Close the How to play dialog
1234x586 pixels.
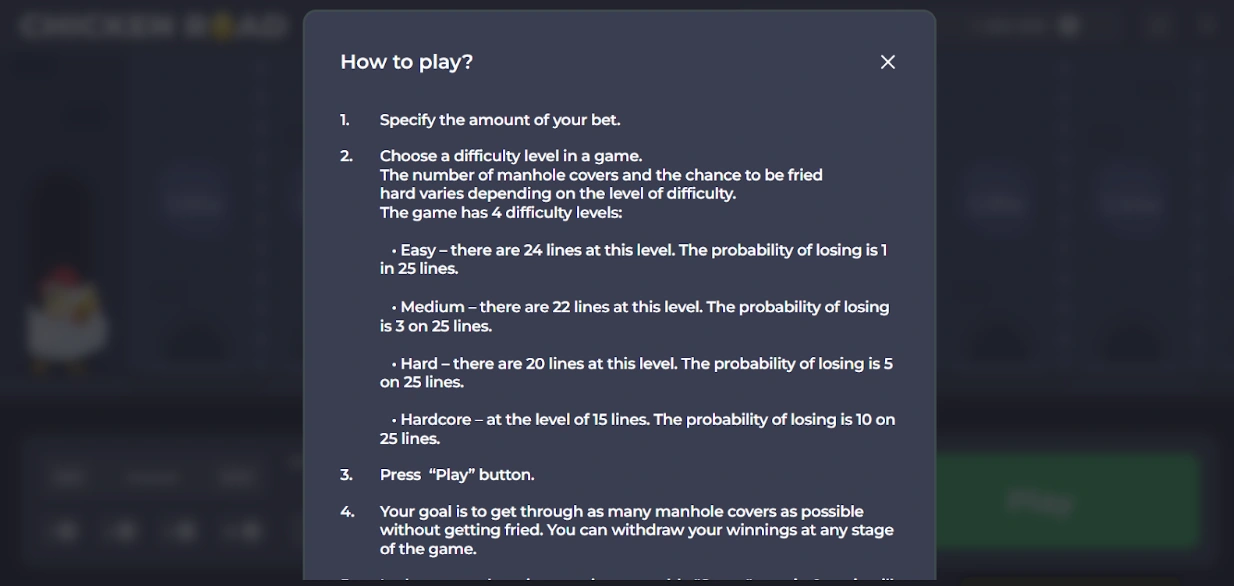click(x=887, y=62)
